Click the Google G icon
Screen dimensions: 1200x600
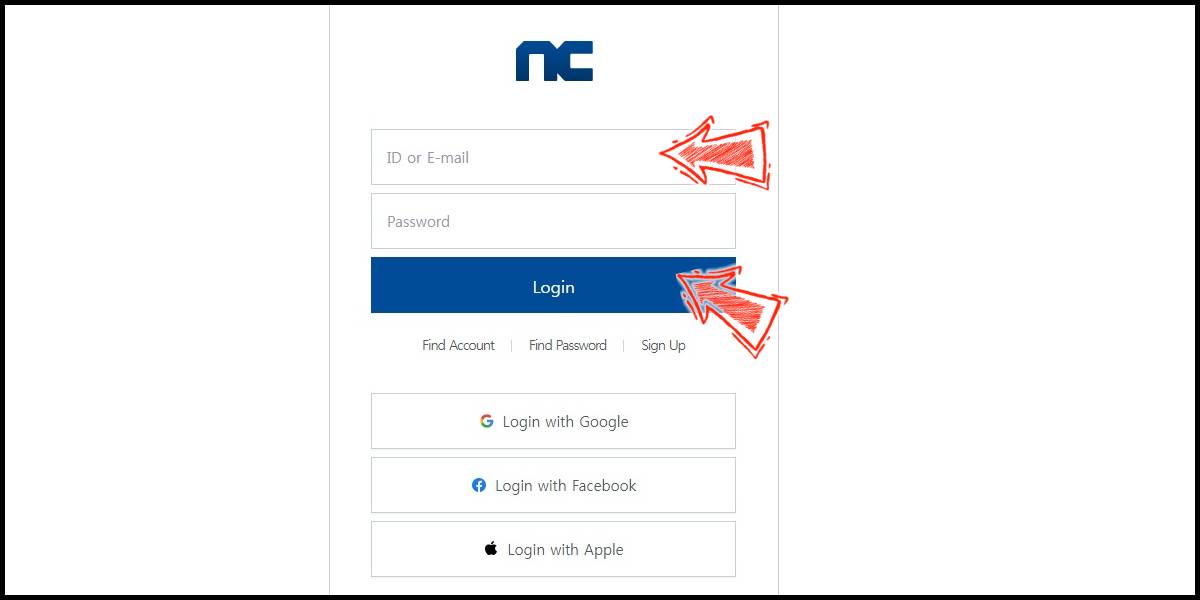point(487,421)
